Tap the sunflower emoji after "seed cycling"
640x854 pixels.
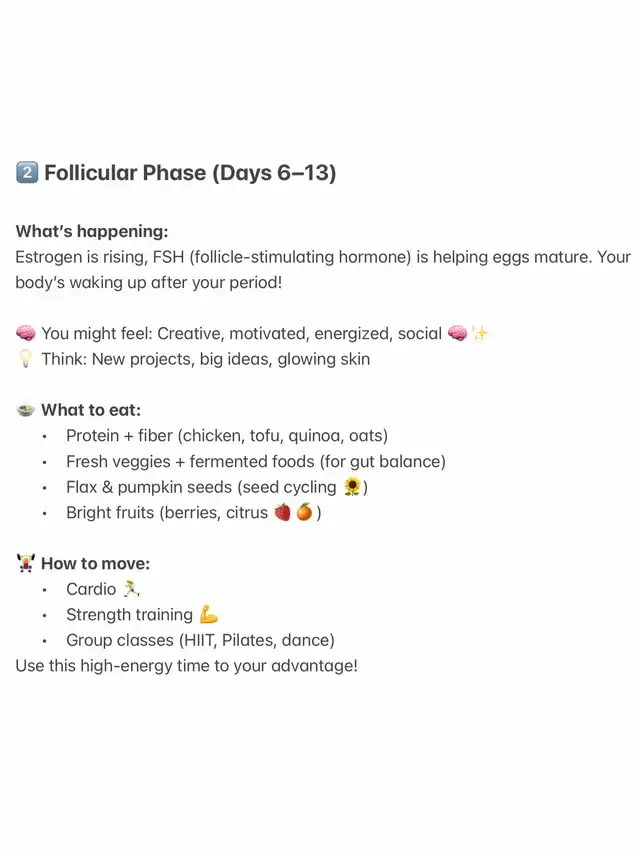[x=352, y=487]
